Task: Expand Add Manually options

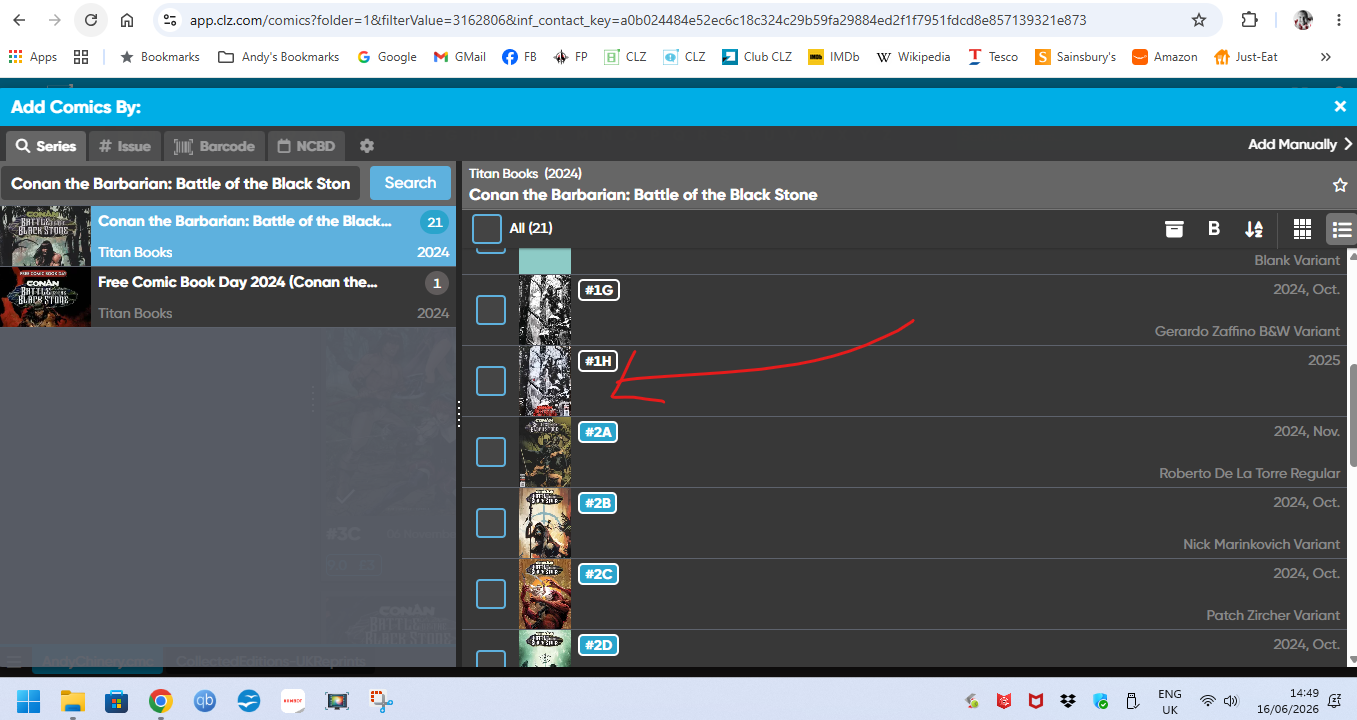Action: tap(1300, 145)
